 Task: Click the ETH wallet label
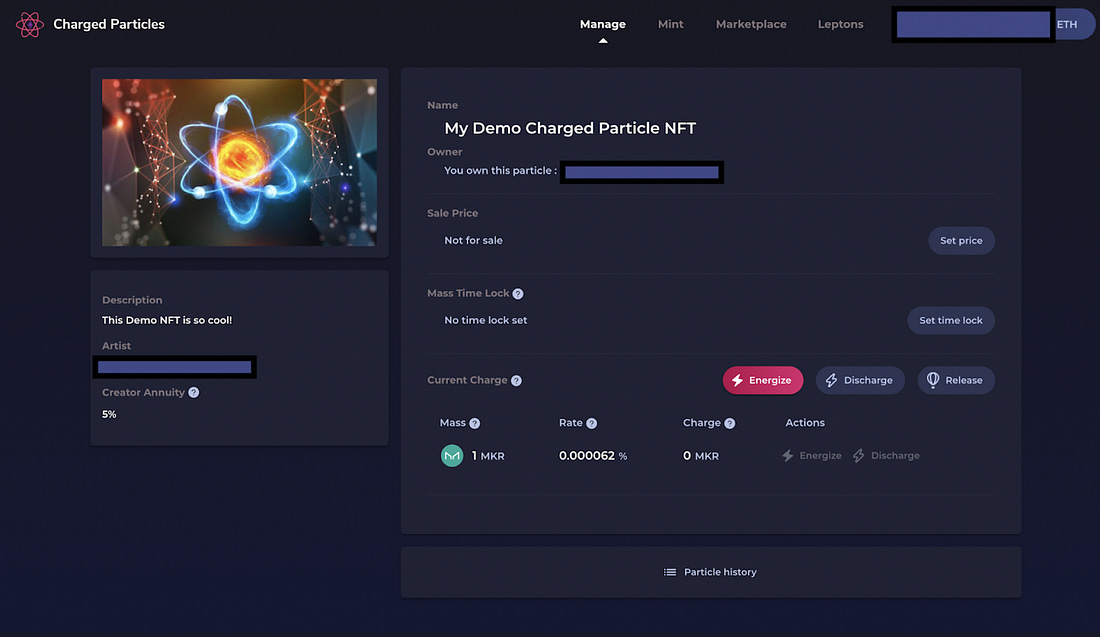(x=1067, y=25)
